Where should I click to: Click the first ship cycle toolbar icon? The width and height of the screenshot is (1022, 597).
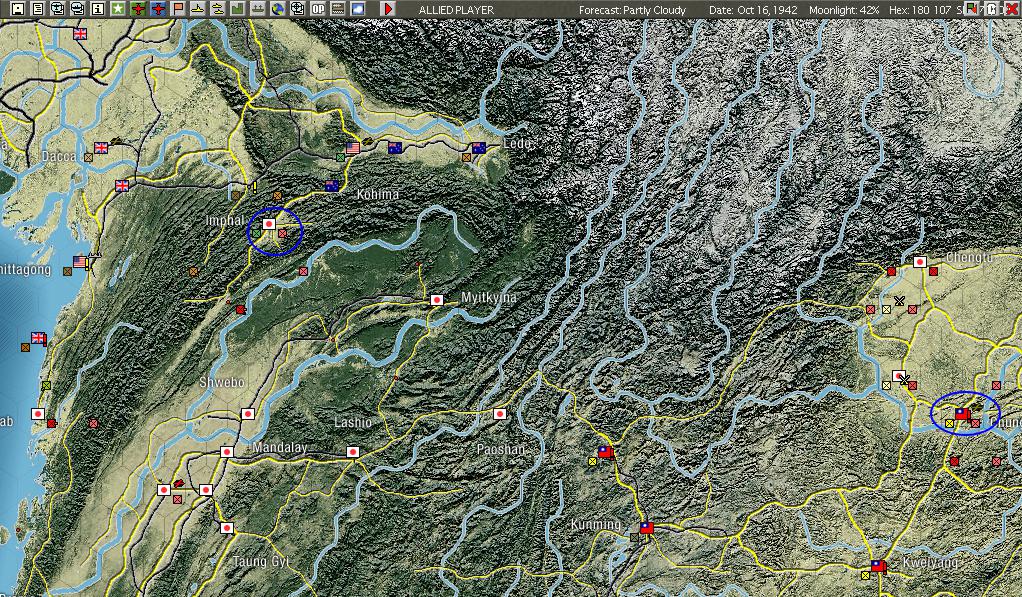(58, 9)
